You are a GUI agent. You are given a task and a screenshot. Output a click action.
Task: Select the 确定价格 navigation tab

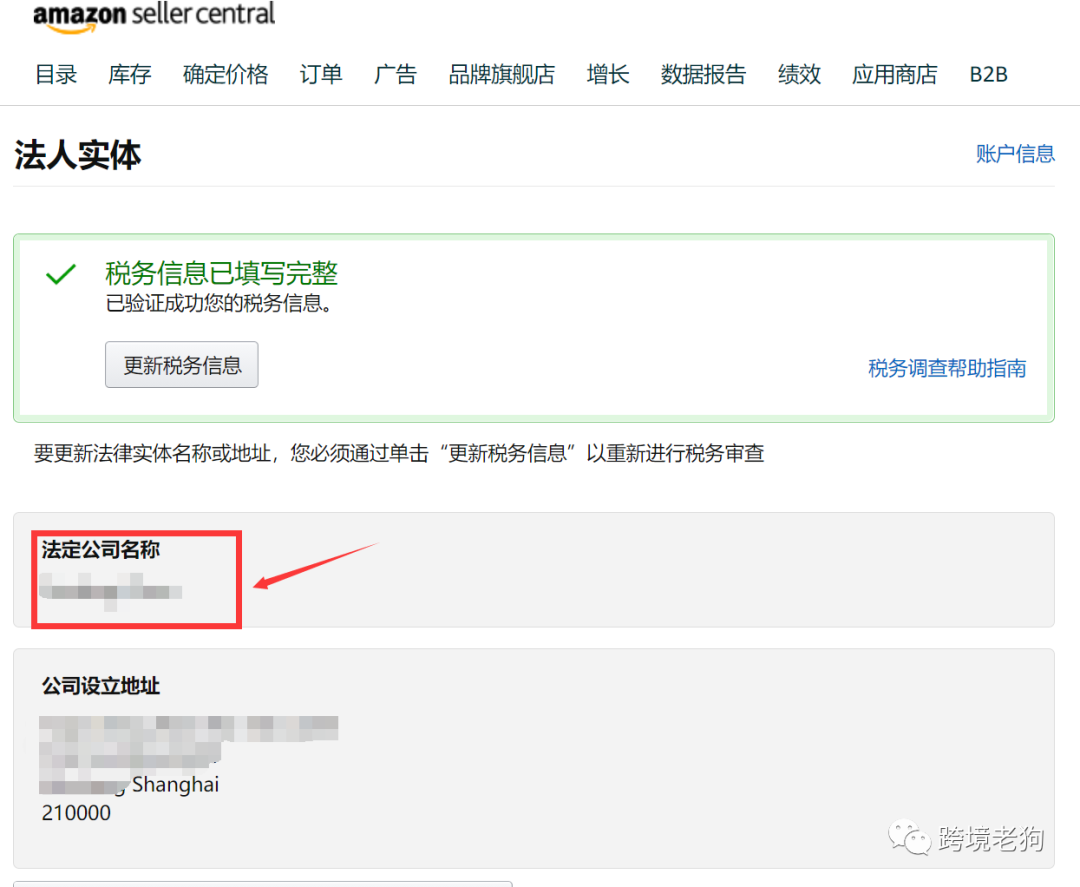click(225, 74)
